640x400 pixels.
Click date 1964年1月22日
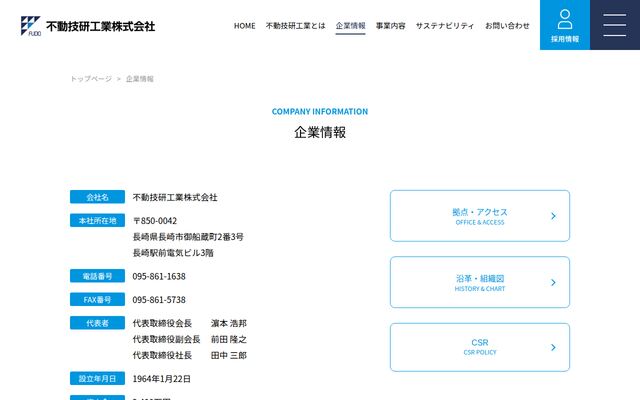click(162, 379)
